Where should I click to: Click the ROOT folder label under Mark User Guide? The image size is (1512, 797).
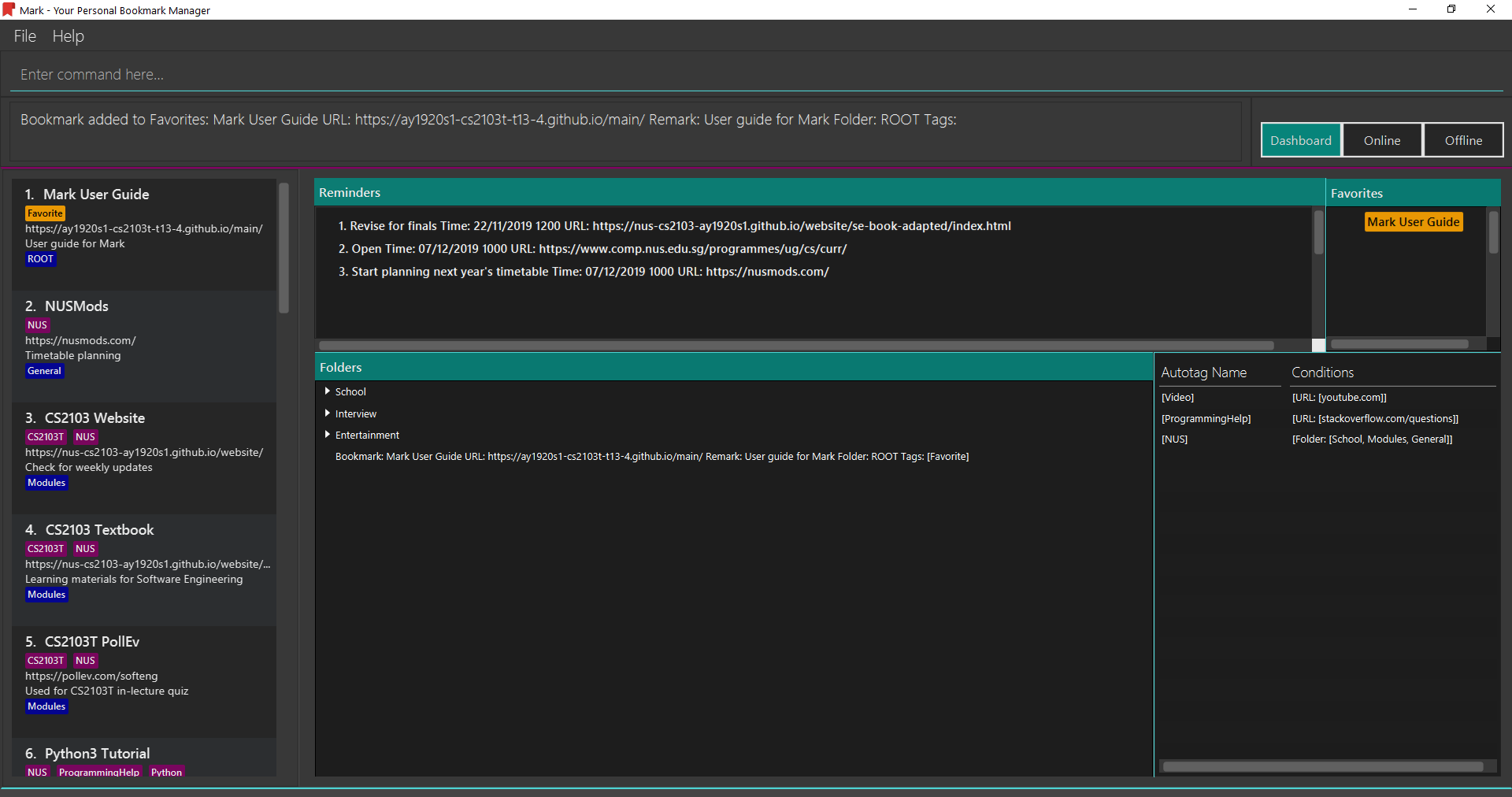pyautogui.click(x=40, y=259)
